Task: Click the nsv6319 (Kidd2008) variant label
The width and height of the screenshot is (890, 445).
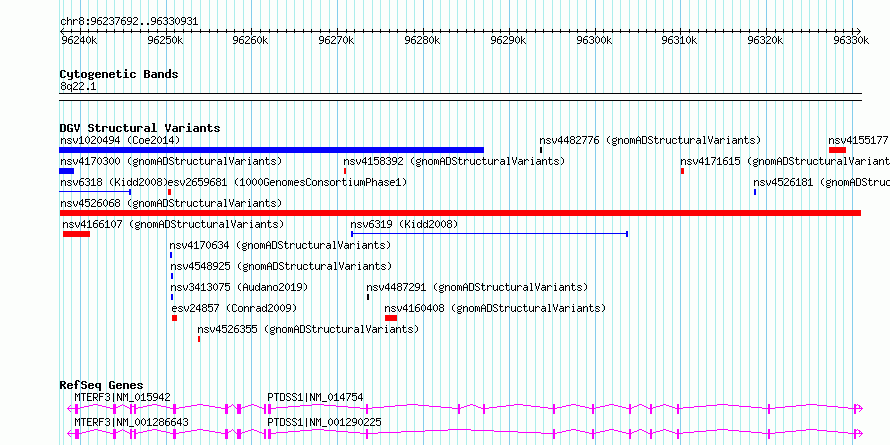Action: coord(404,224)
